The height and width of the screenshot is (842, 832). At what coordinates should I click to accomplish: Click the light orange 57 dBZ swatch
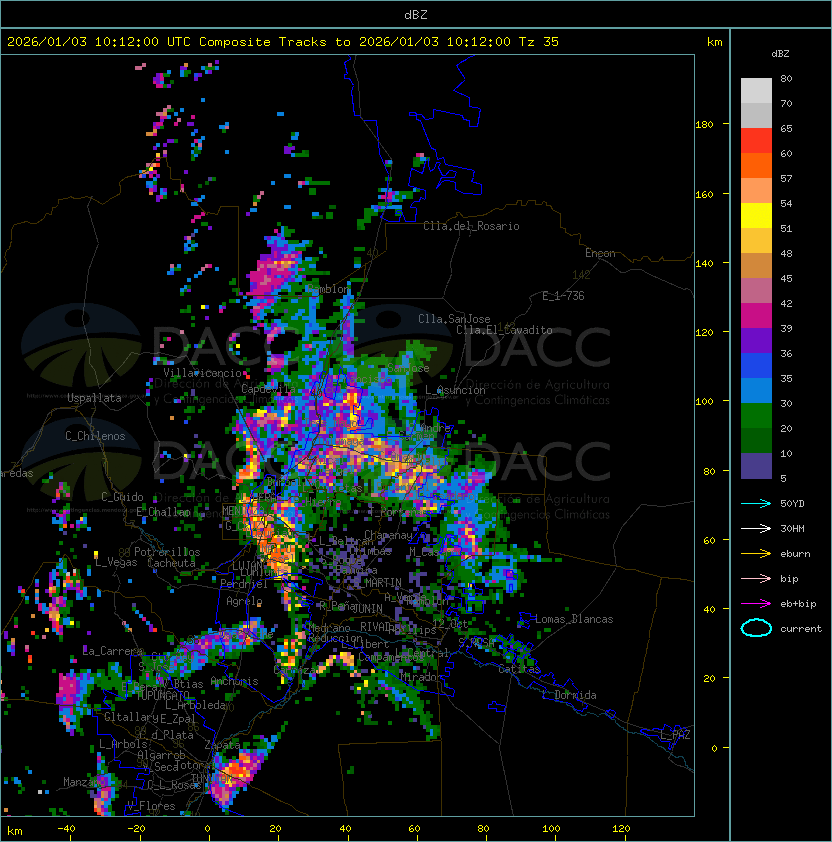click(x=756, y=191)
